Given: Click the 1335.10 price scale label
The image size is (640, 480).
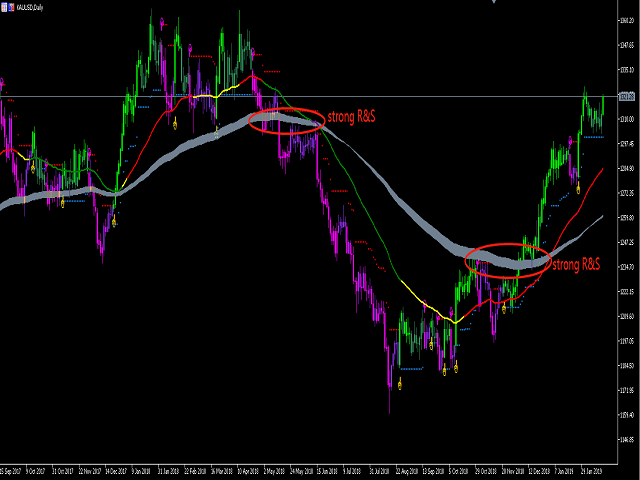Looking at the screenshot, I should click(627, 70).
